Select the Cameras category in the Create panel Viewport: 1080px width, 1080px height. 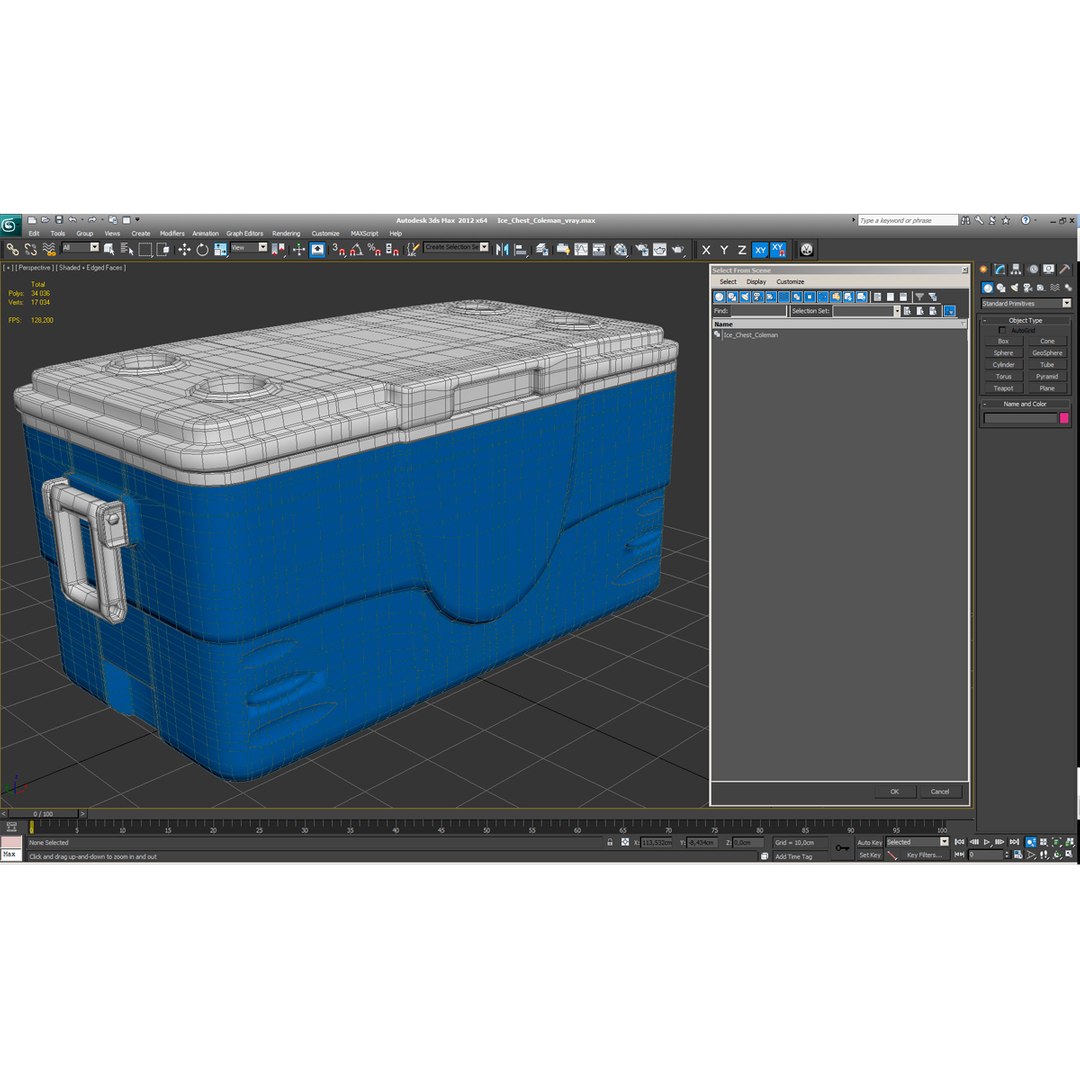1028,288
